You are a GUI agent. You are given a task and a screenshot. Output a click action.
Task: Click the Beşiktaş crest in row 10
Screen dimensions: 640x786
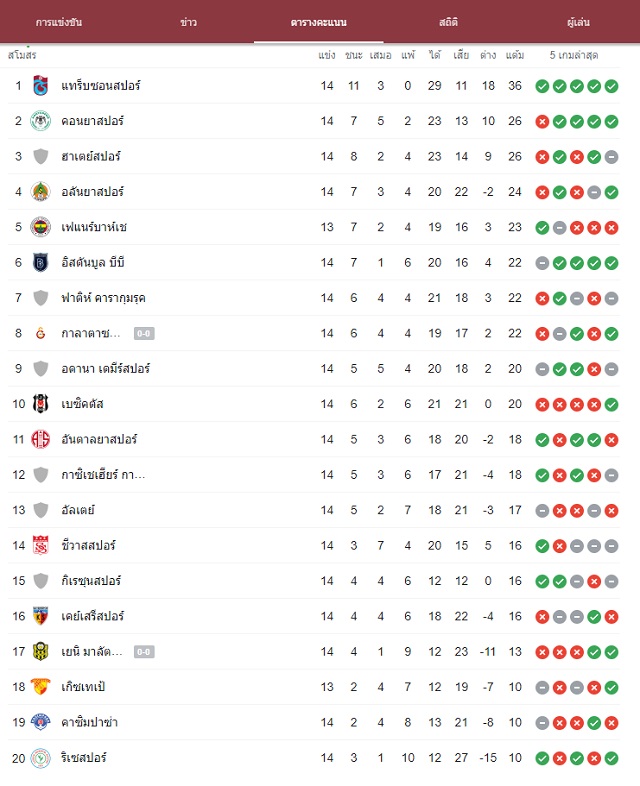pos(41,404)
